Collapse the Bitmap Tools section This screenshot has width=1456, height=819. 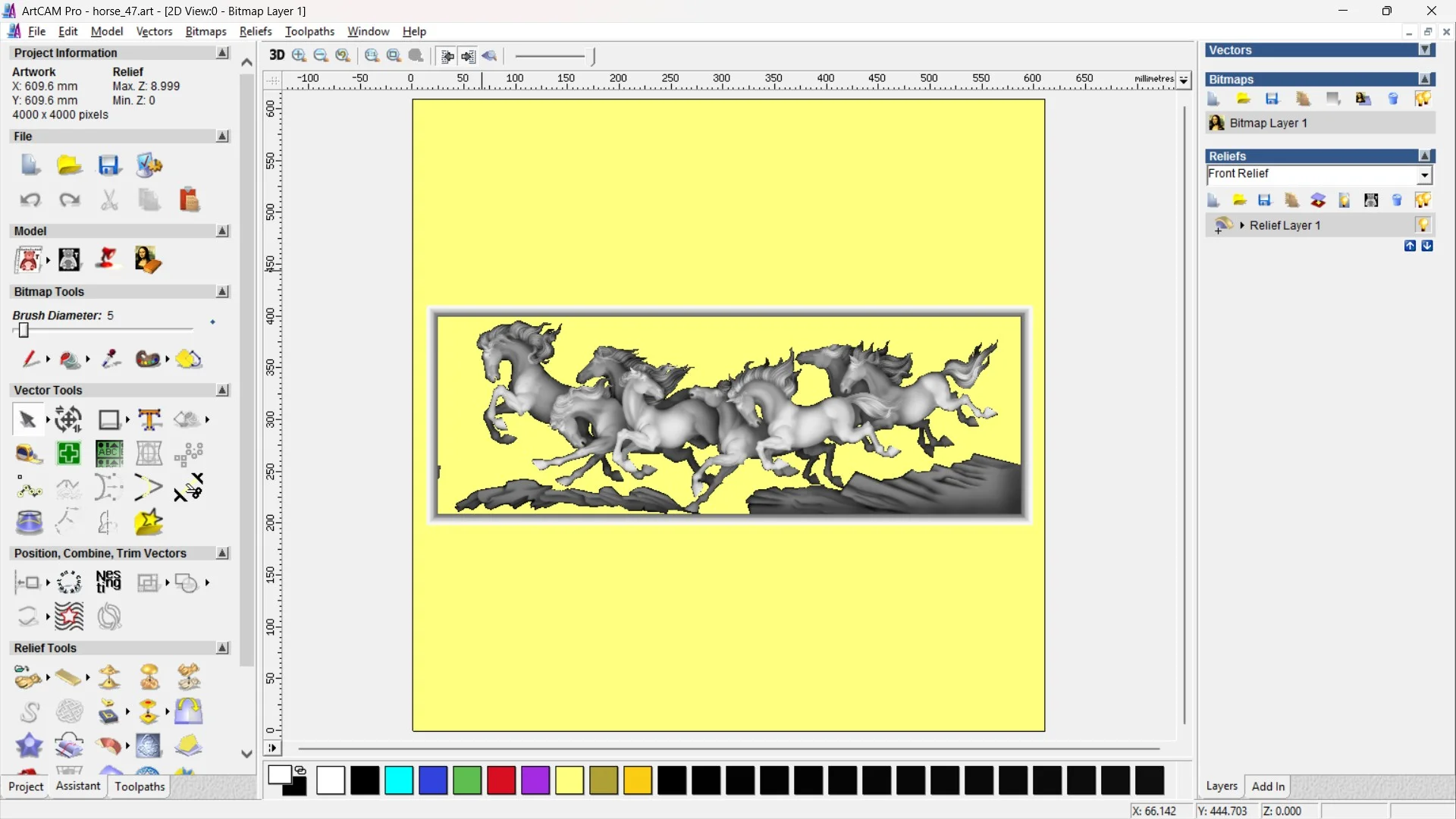[x=222, y=291]
